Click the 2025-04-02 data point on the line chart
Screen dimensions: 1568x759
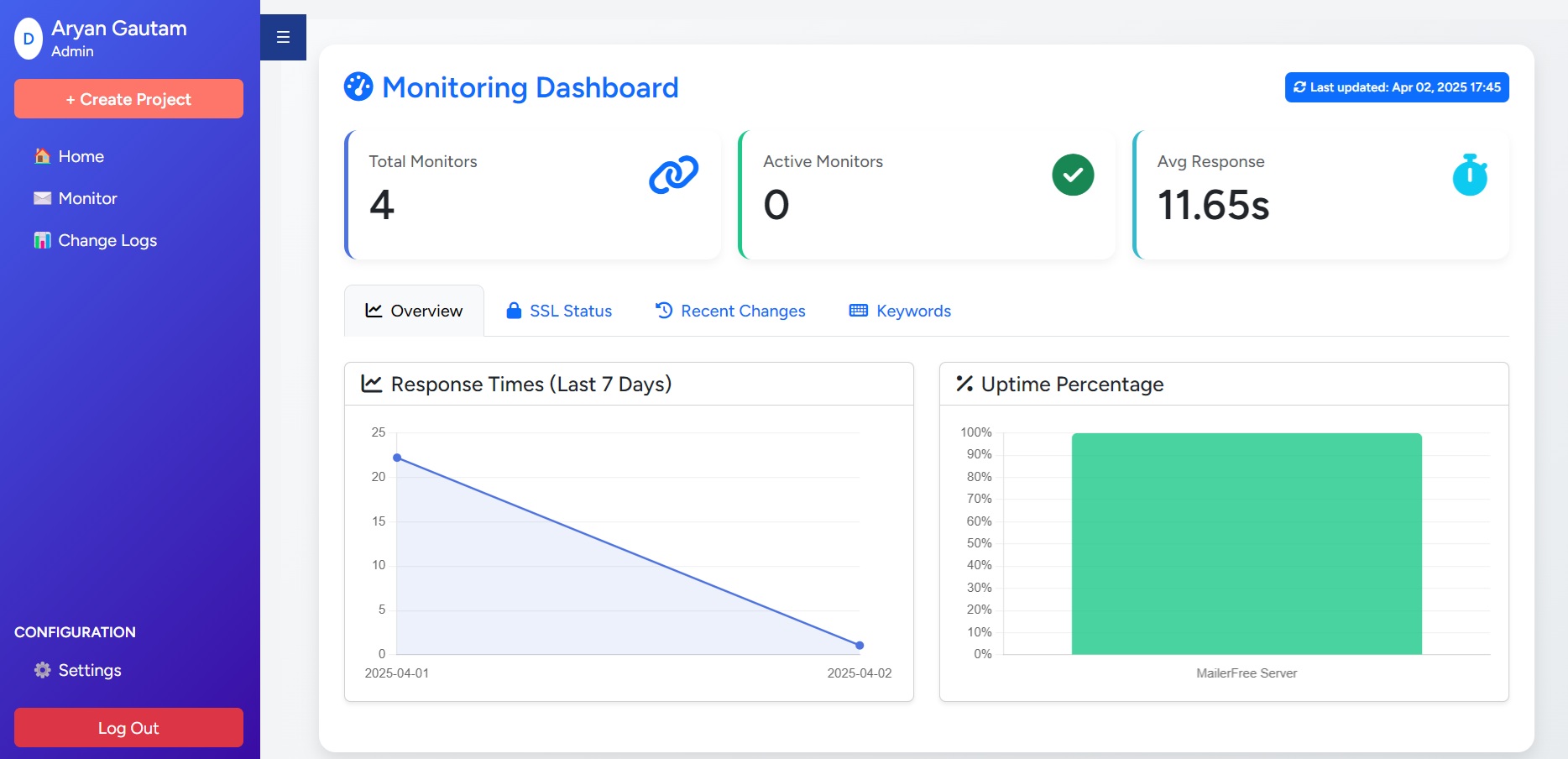pyautogui.click(x=860, y=645)
